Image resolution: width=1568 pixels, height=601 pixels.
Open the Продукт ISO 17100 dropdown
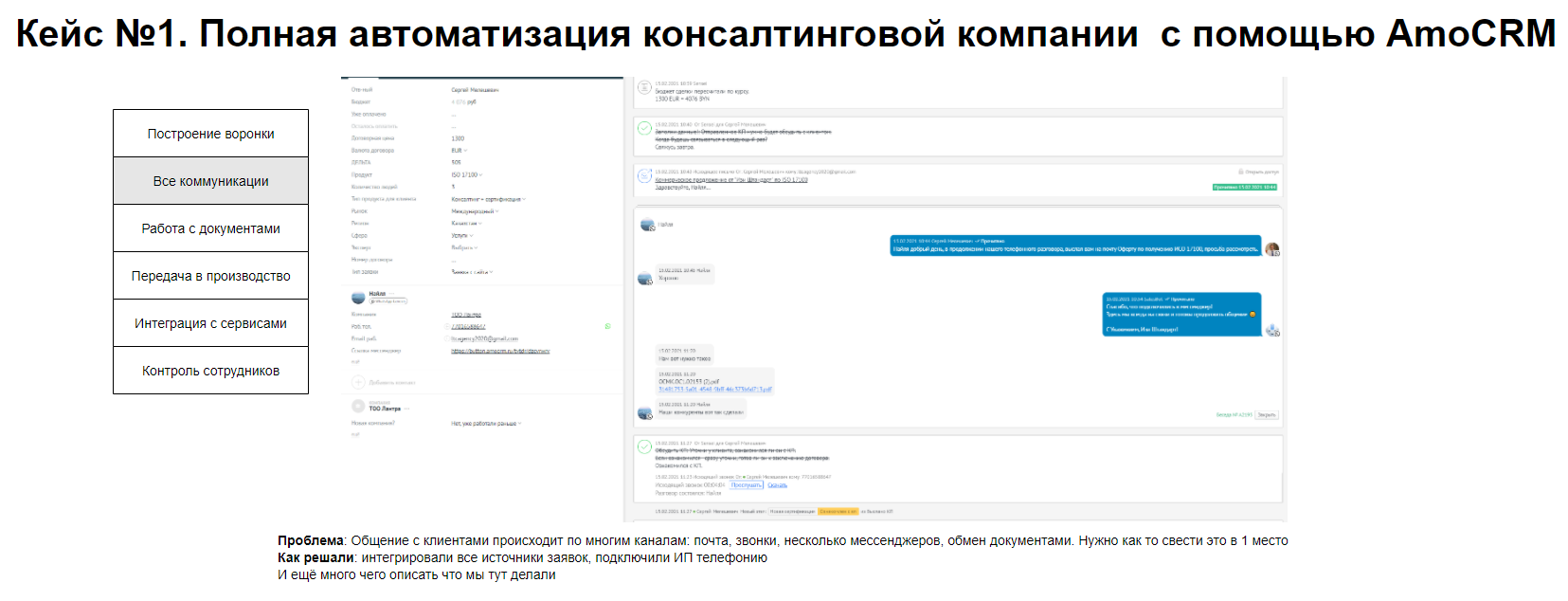tap(467, 175)
